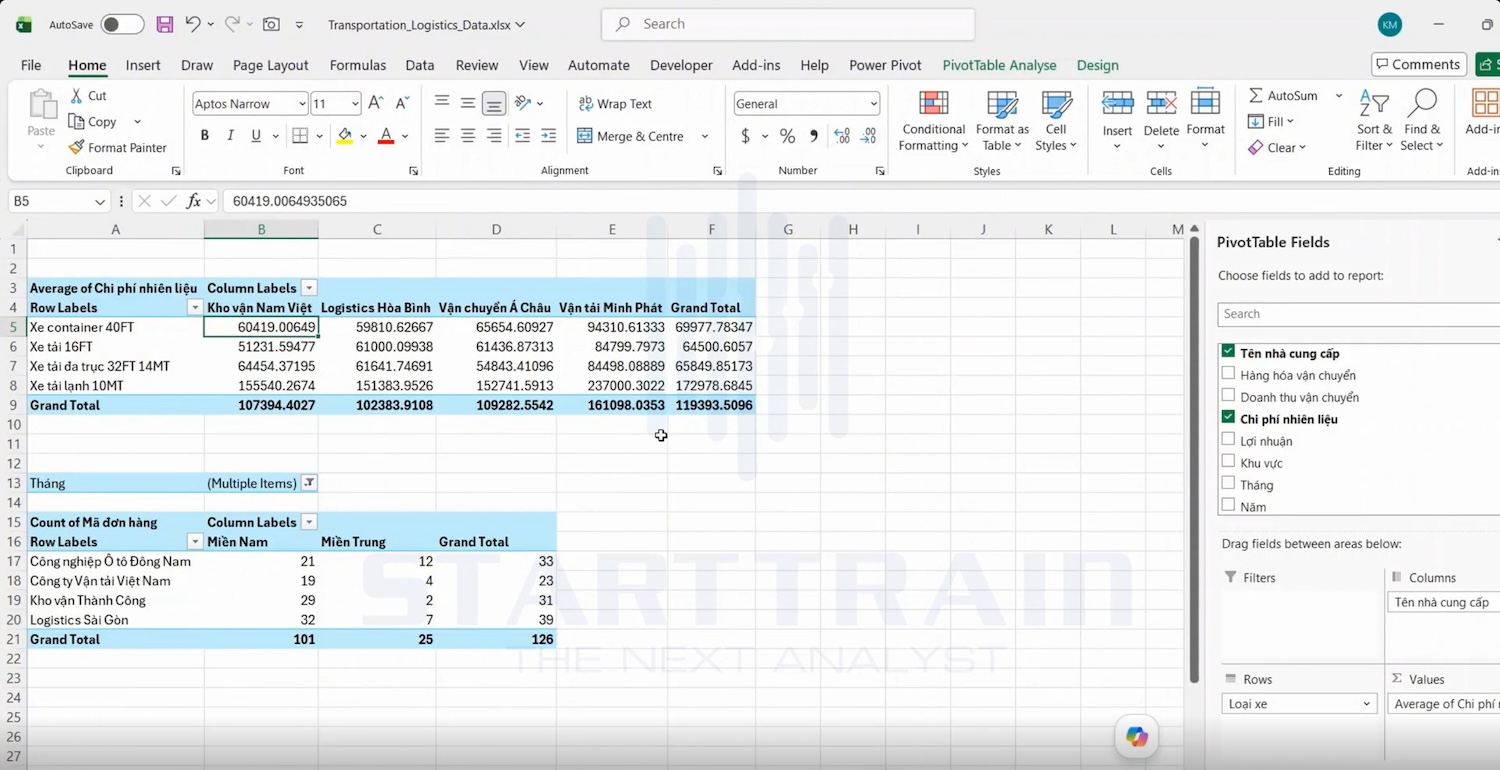Uncheck Chi phí nhiên liệu field
This screenshot has width=1500, height=770.
coord(1228,418)
